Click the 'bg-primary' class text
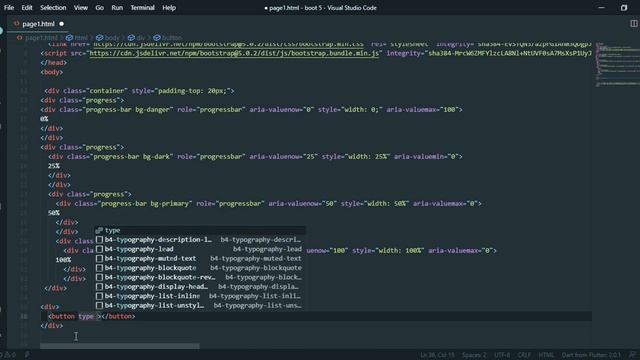This screenshot has width=640, height=360. [169, 203]
